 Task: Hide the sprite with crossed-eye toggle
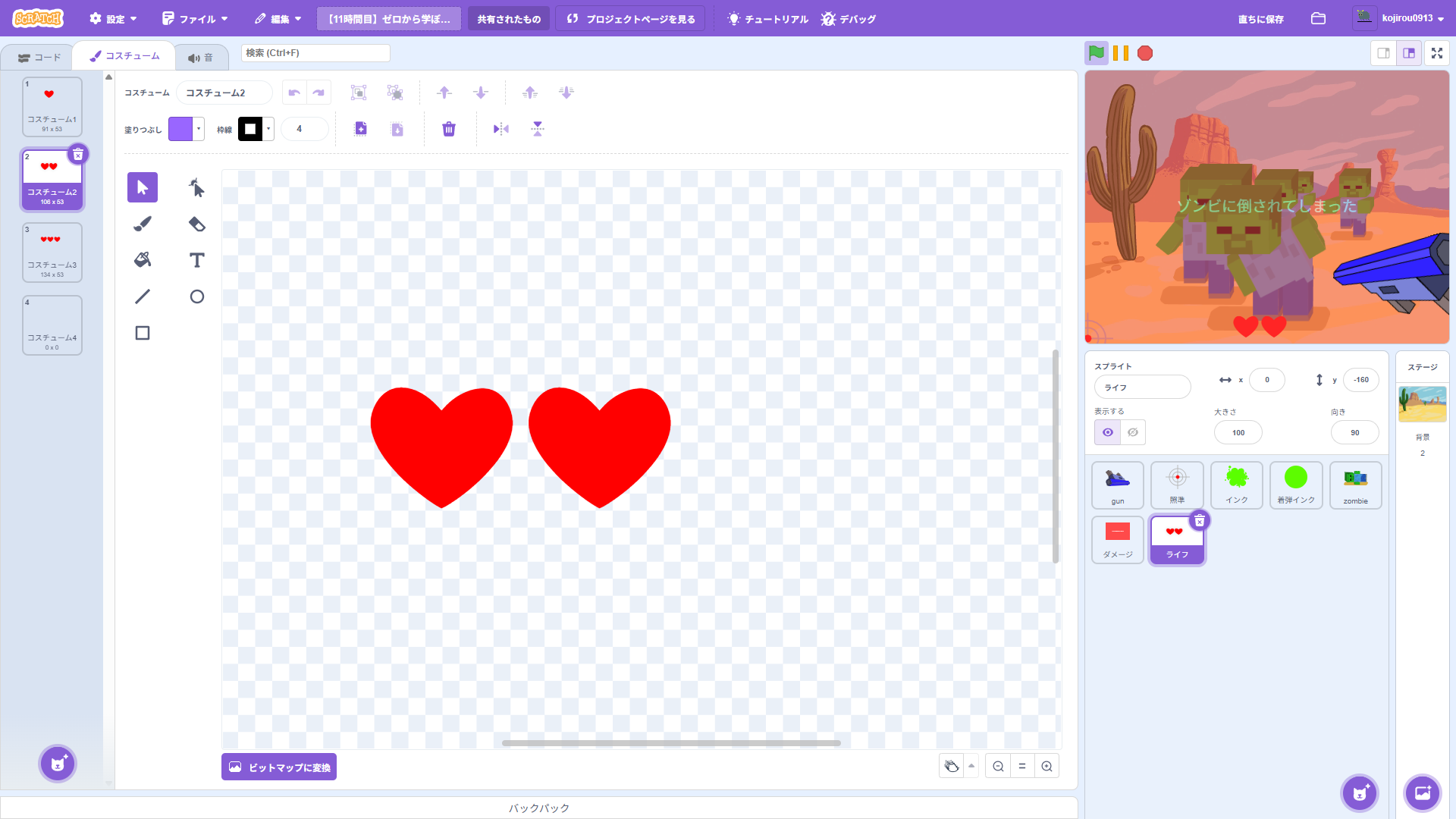[x=1133, y=432]
